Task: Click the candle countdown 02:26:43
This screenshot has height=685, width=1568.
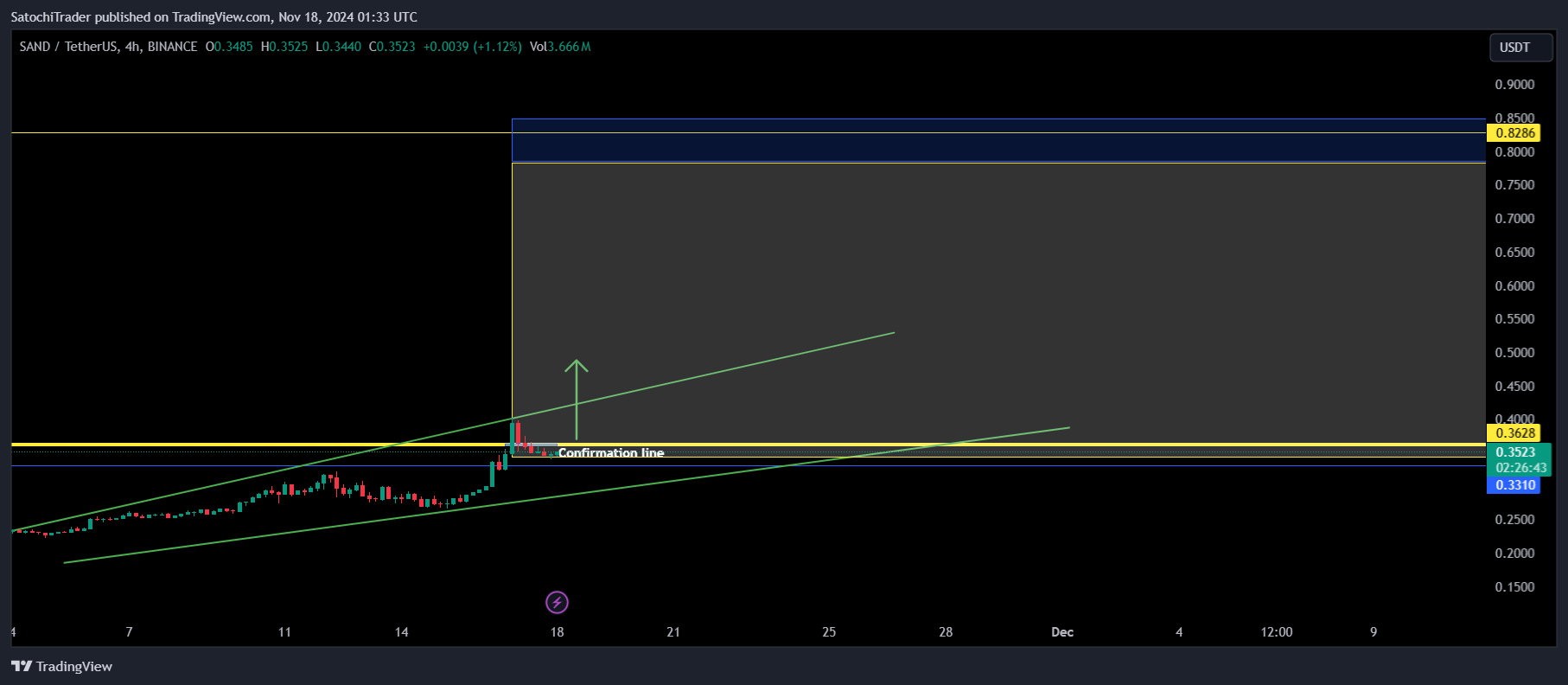Action: click(1520, 468)
